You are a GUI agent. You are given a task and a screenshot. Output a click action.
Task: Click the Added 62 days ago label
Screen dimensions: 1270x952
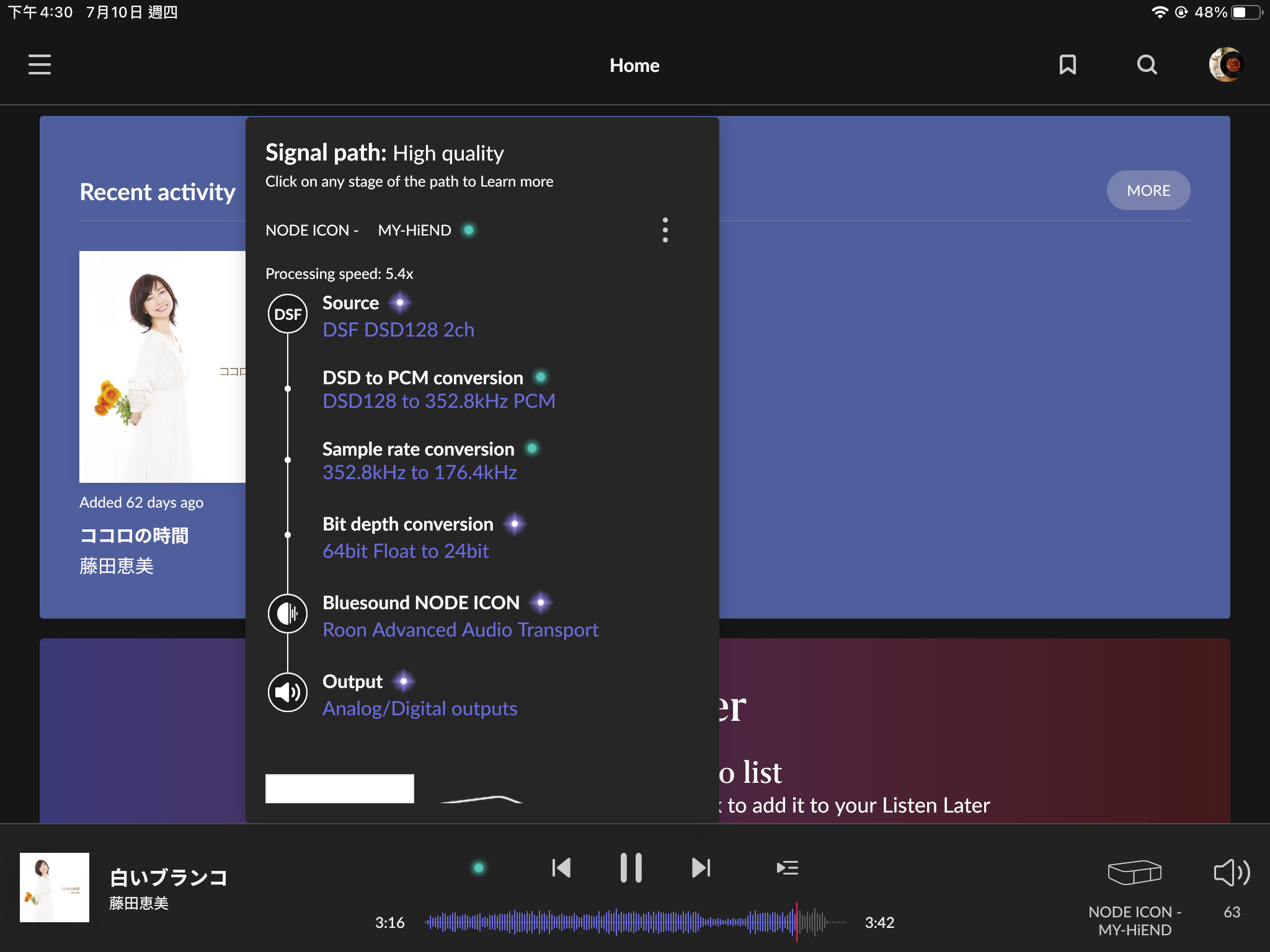pos(141,502)
